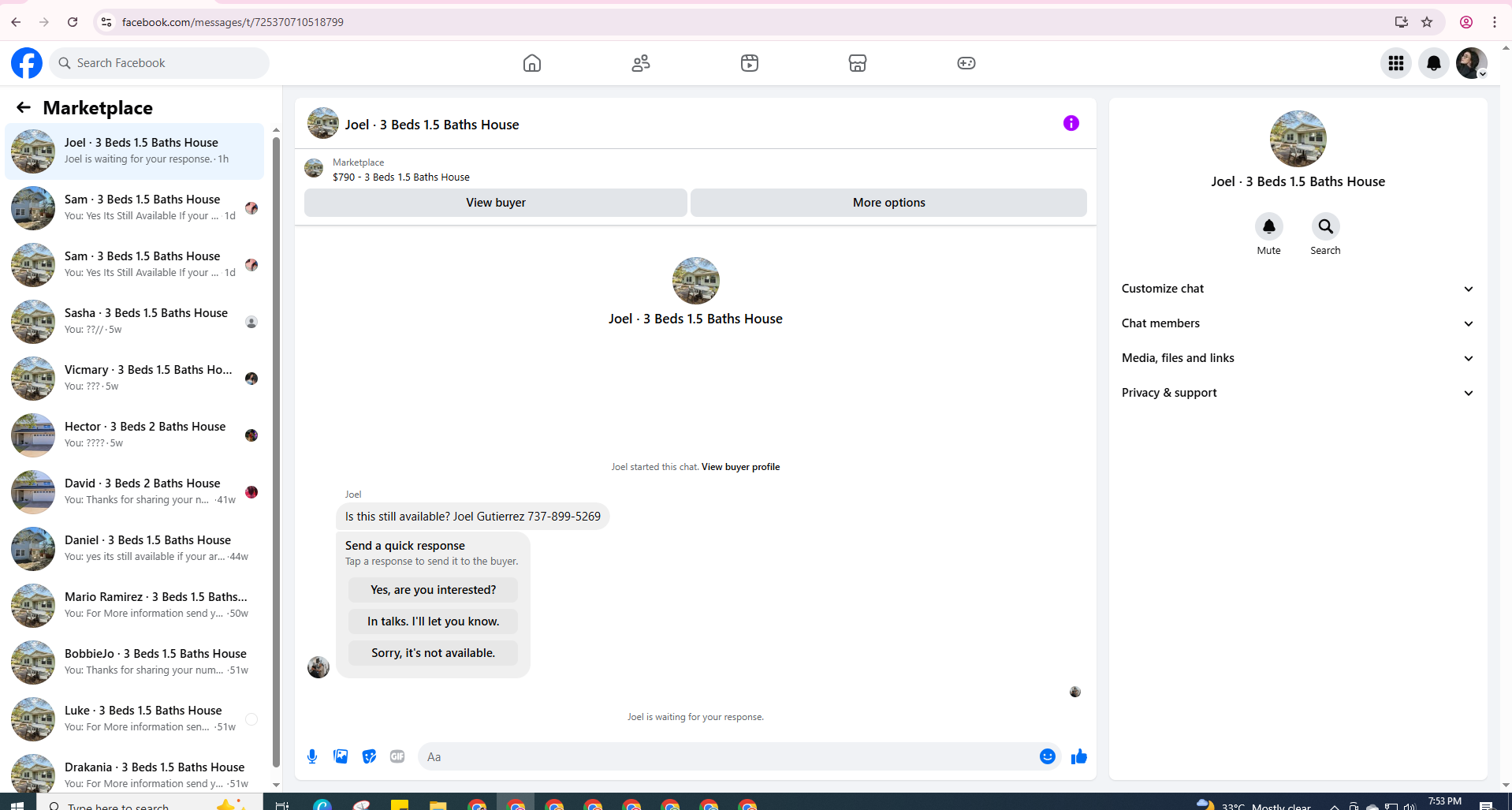1512x810 pixels.
Task: Click the Search conversation magnifier icon
Action: (1326, 227)
